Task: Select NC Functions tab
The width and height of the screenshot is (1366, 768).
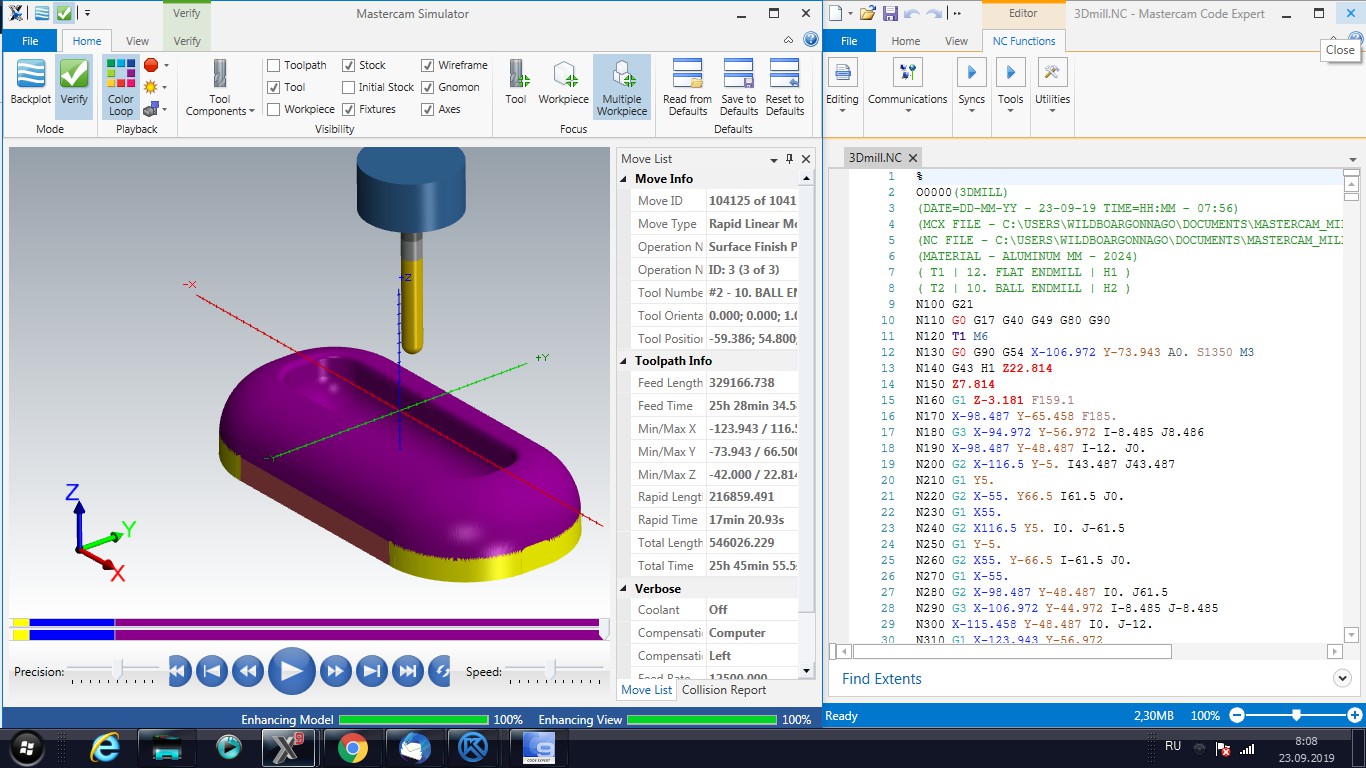Action: click(1024, 41)
